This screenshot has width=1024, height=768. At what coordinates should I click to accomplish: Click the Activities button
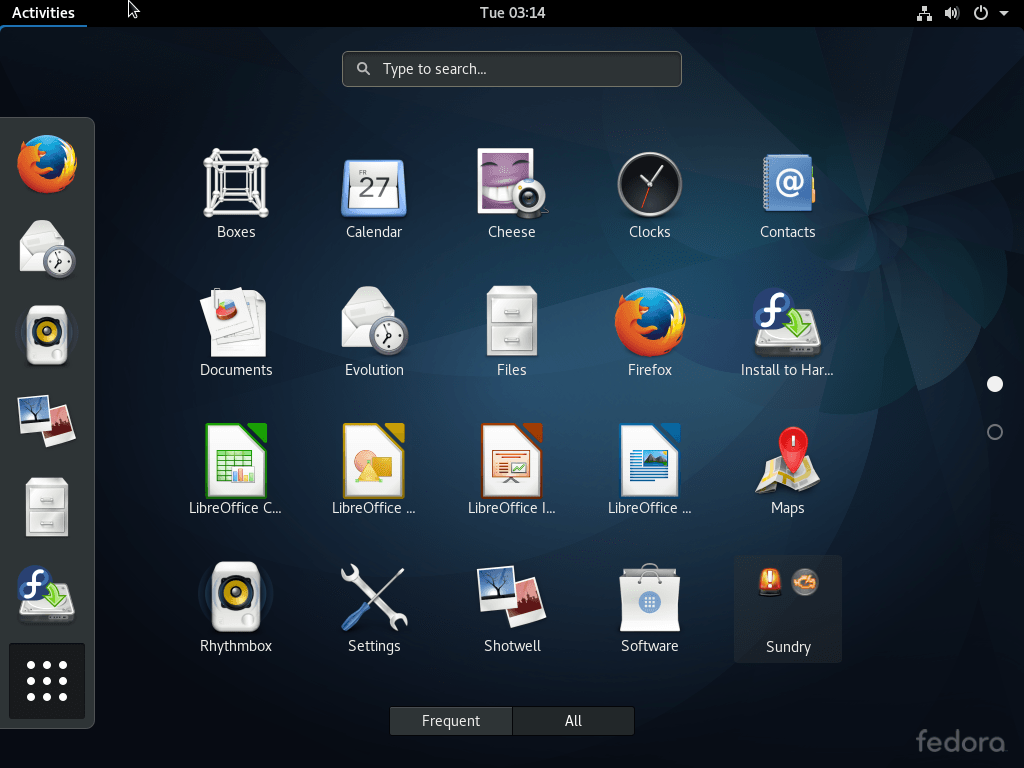coord(43,12)
